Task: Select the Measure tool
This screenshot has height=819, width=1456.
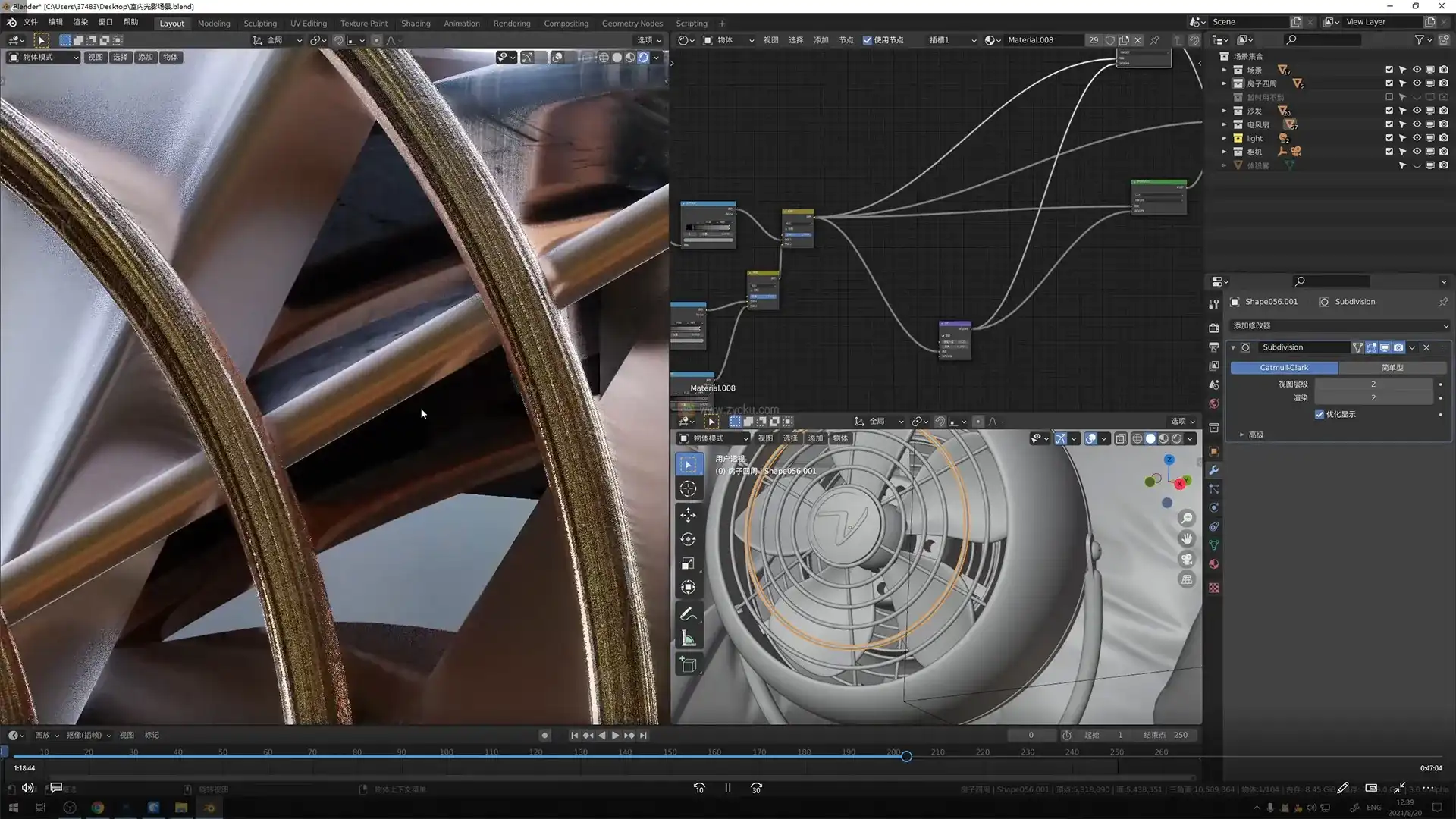Action: (x=688, y=639)
